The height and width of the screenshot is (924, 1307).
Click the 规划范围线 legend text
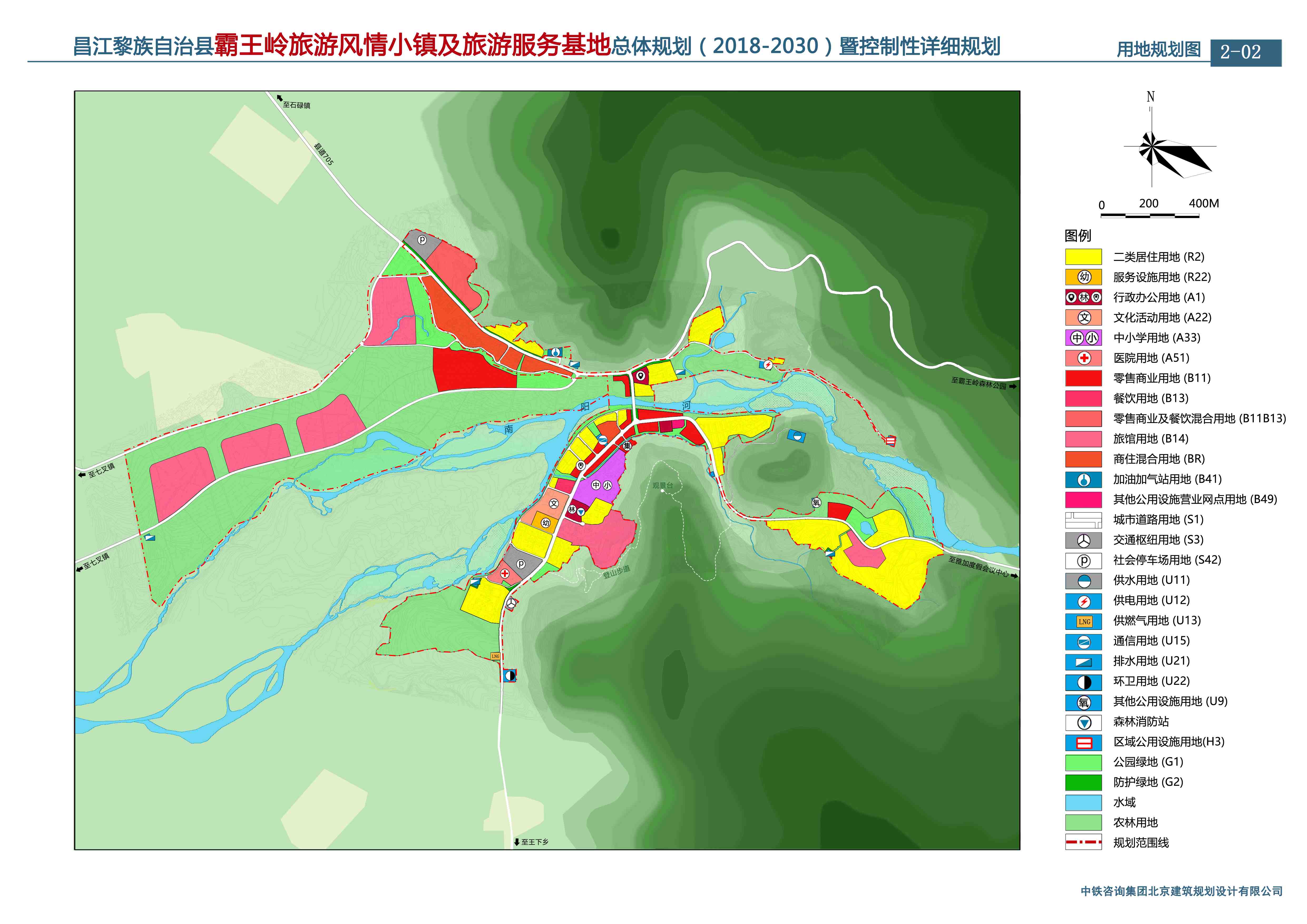tap(1141, 843)
